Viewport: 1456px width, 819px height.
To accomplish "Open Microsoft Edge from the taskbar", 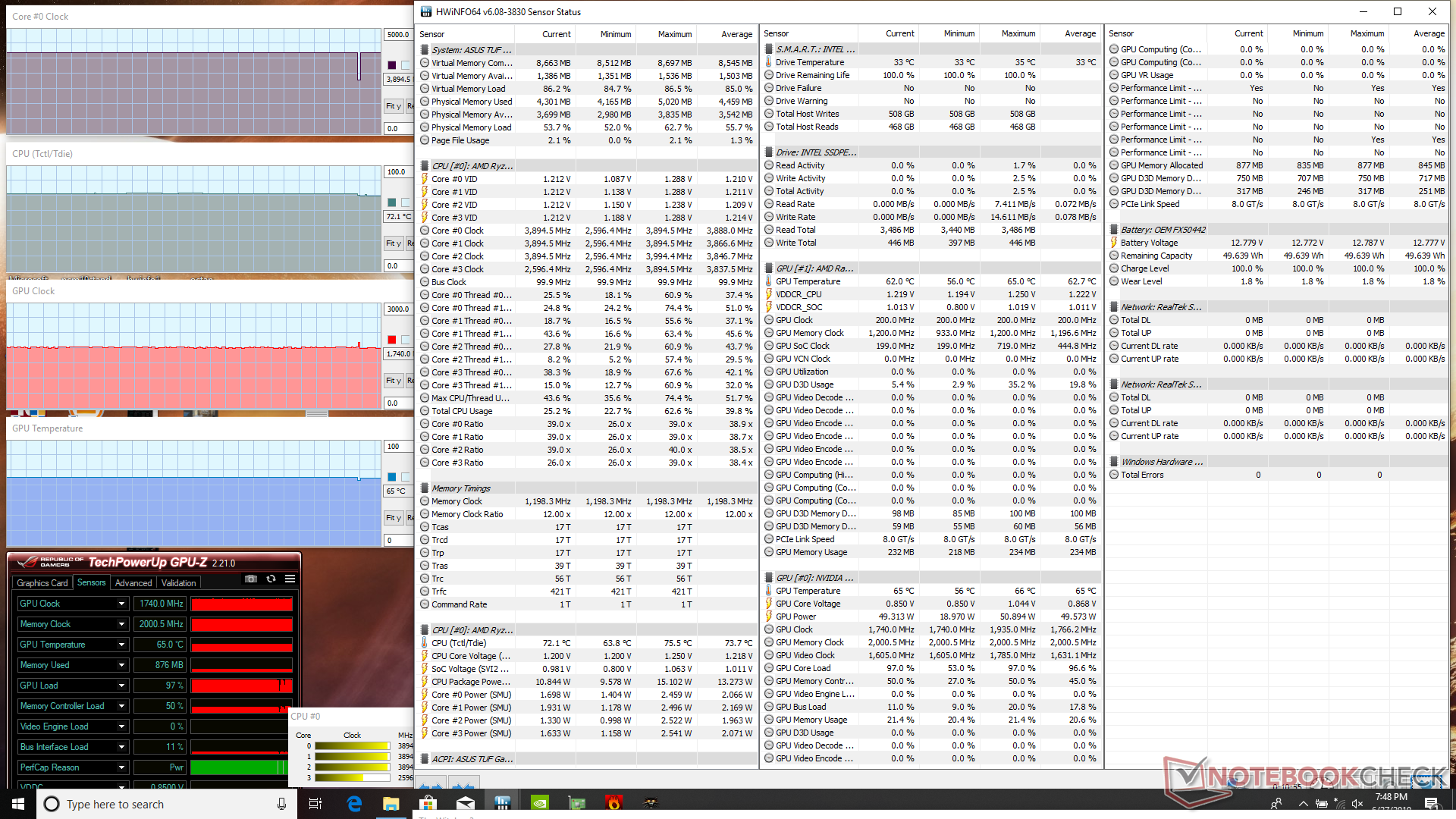I will [354, 803].
